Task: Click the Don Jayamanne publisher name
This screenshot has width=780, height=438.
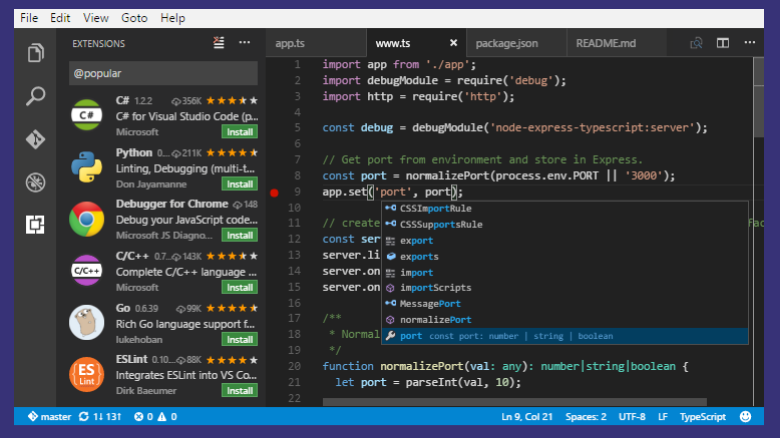Action: (x=151, y=184)
